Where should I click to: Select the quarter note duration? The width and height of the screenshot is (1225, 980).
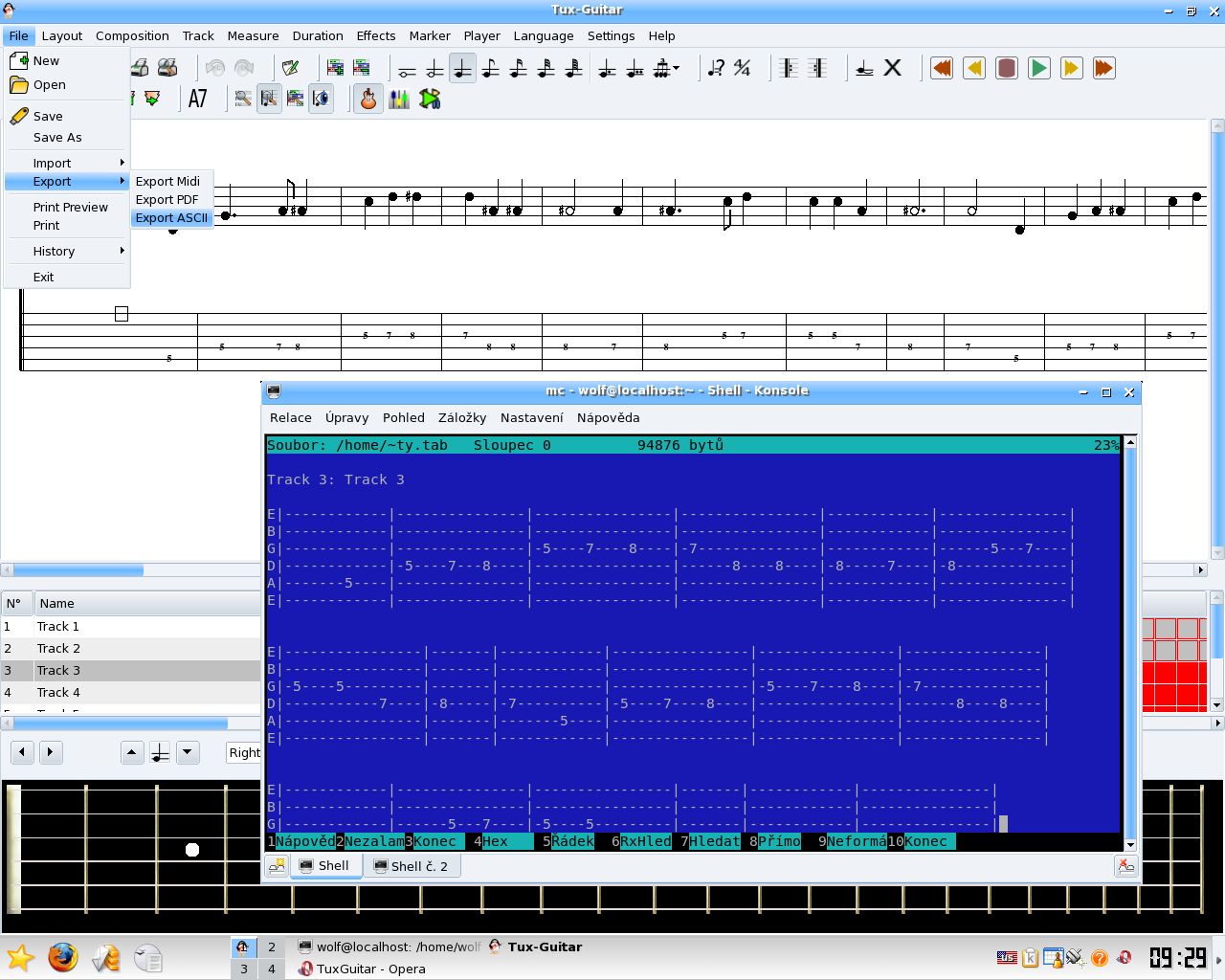pos(463,69)
